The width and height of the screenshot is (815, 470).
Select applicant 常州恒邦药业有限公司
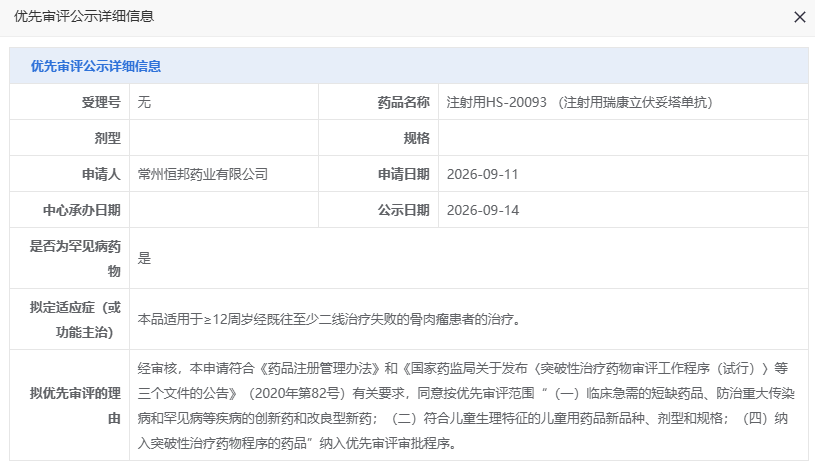click(x=203, y=174)
